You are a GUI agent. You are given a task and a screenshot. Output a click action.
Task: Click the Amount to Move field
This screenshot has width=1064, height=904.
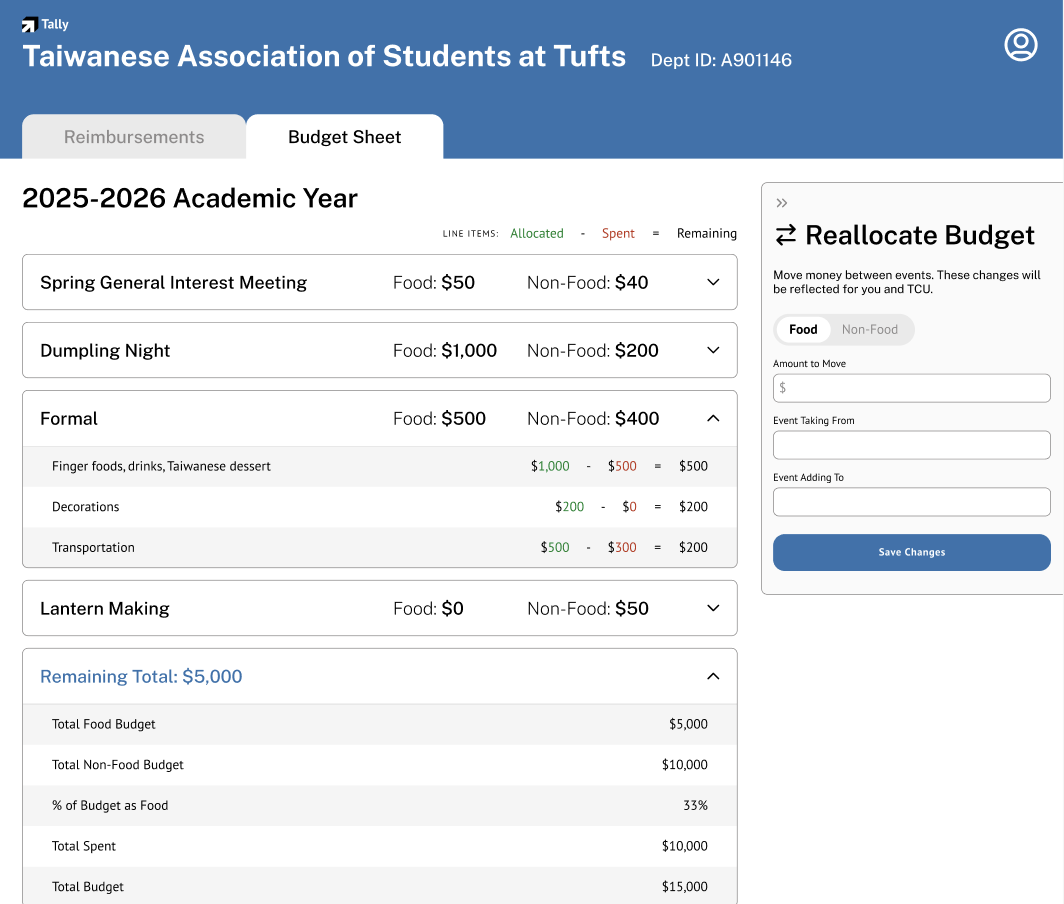911,388
